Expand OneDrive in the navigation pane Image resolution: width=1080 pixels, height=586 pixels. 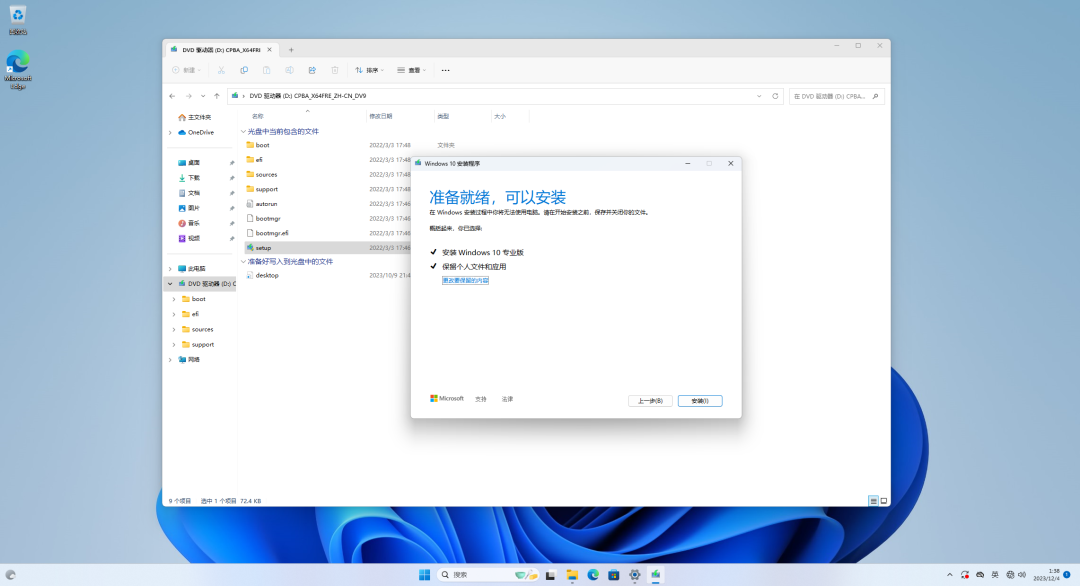[x=170, y=133]
